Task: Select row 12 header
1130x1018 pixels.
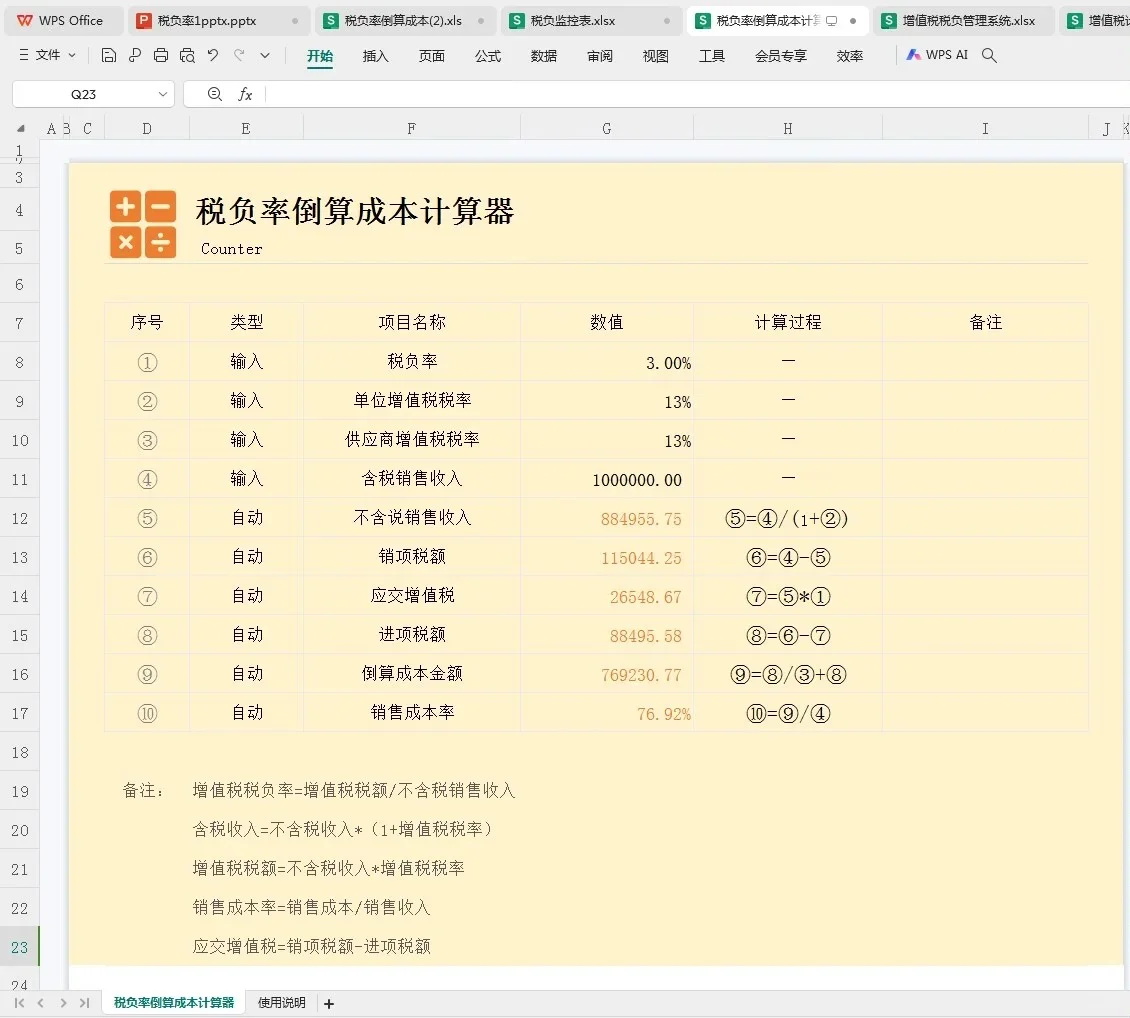Action: click(x=19, y=519)
